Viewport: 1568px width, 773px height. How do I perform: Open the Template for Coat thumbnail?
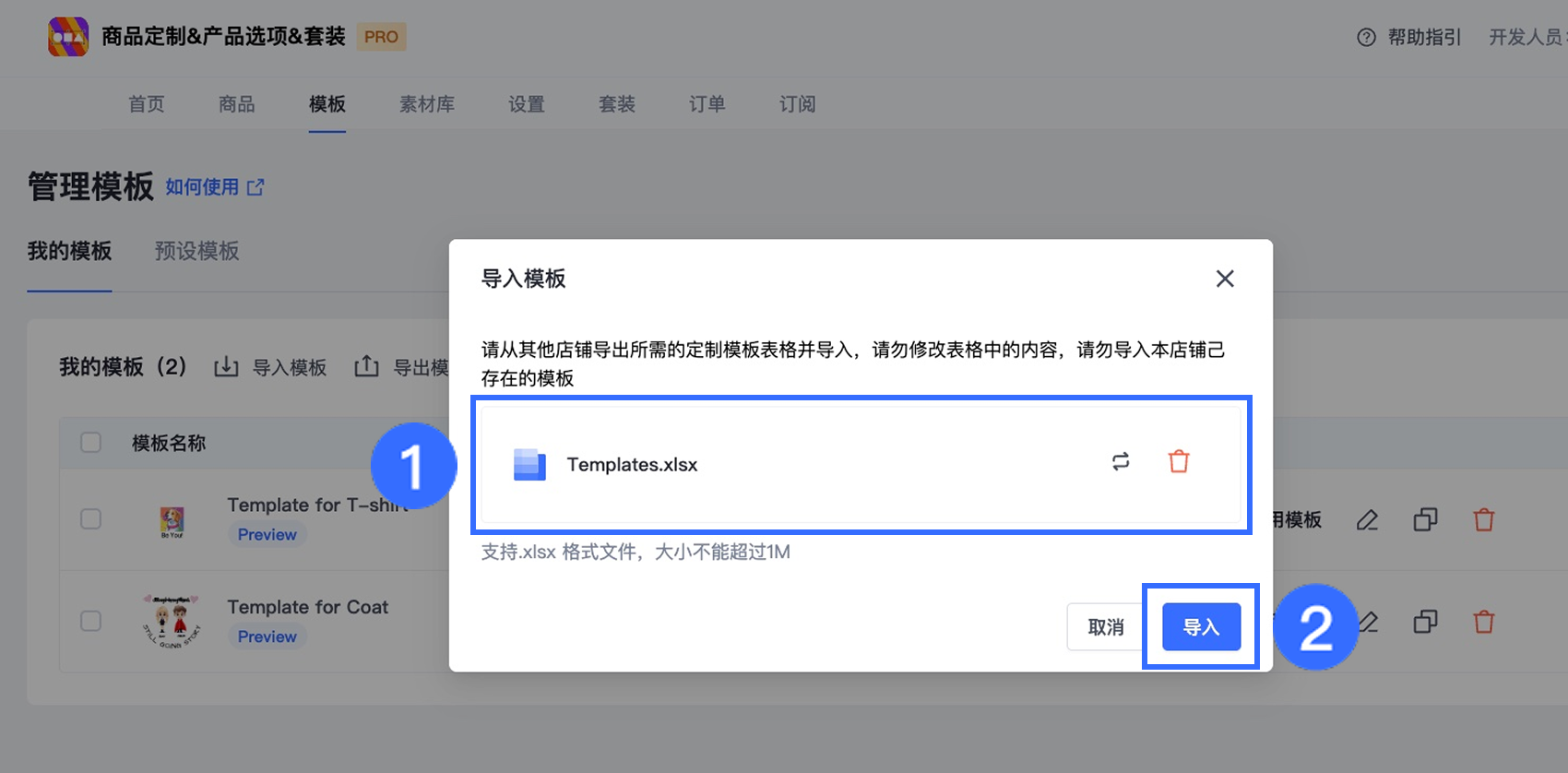tap(172, 621)
